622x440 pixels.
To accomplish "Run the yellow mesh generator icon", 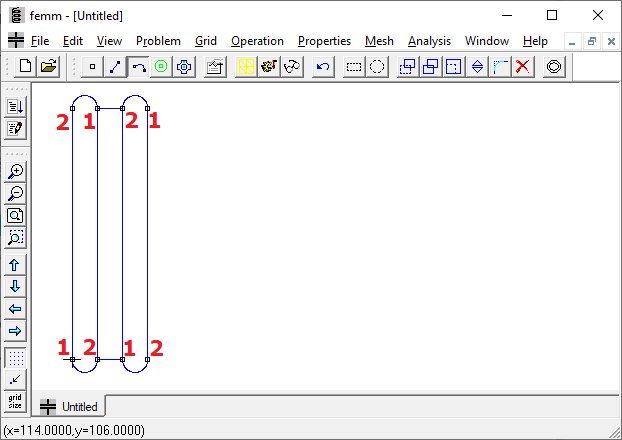I will coord(245,67).
